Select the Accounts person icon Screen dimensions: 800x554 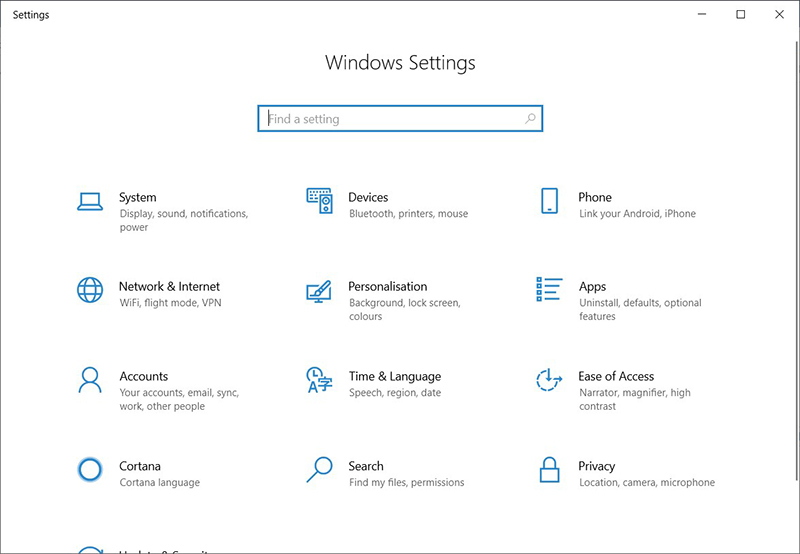90,380
